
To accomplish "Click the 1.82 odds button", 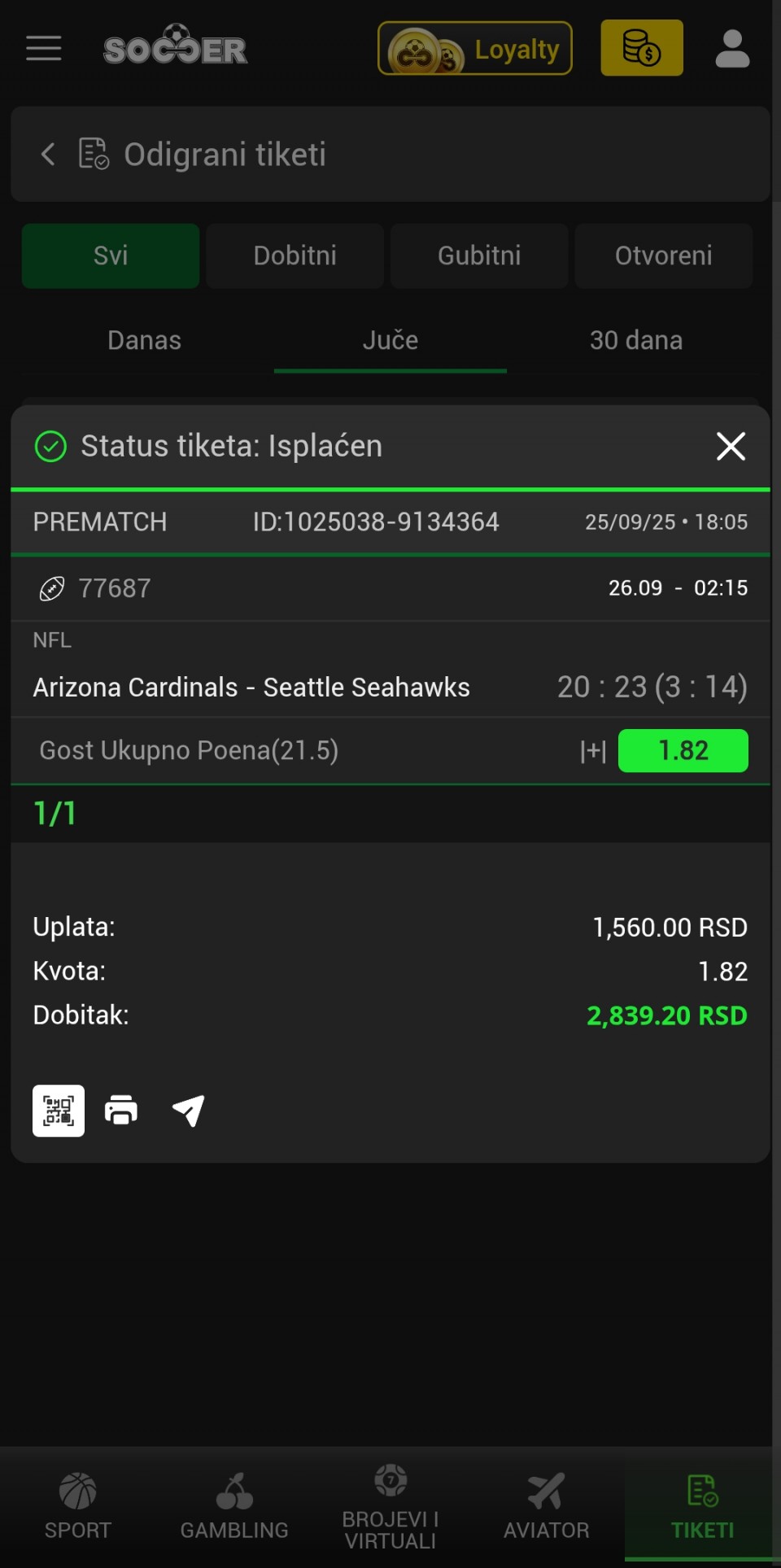I will click(683, 750).
